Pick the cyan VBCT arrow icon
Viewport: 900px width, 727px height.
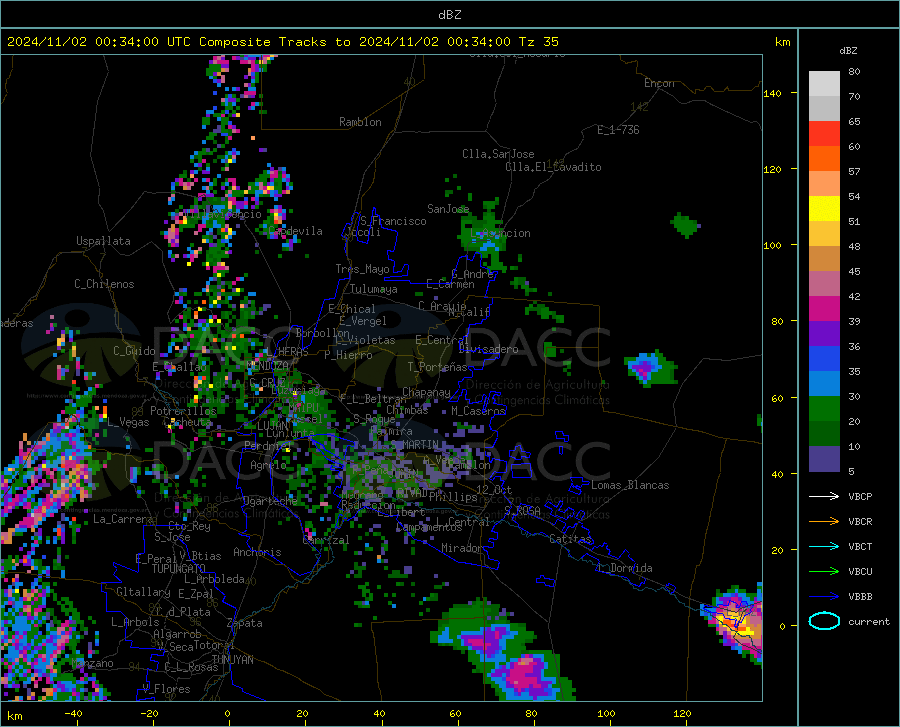pos(824,546)
